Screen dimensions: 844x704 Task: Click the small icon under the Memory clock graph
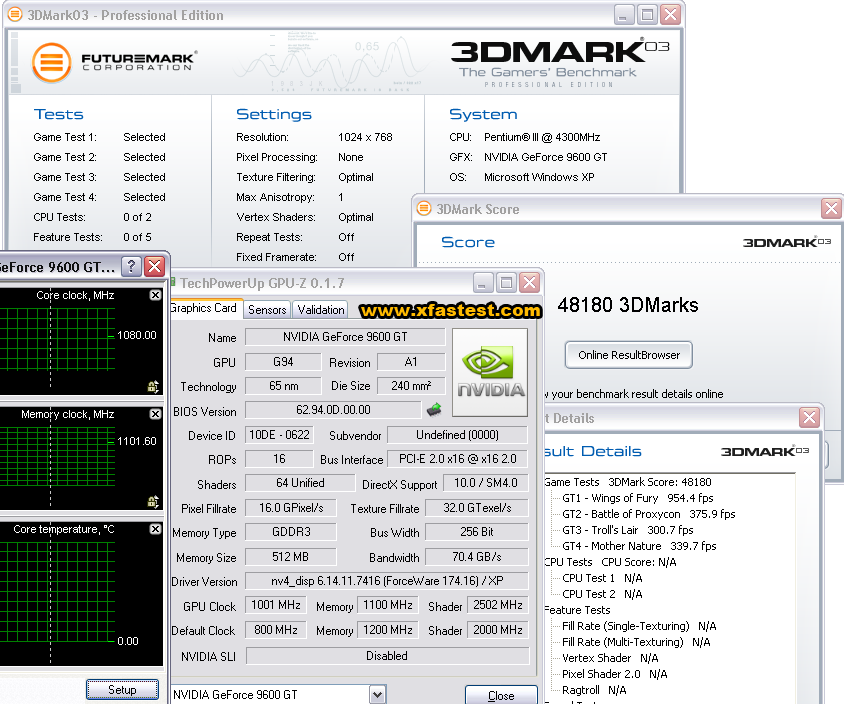point(153,501)
